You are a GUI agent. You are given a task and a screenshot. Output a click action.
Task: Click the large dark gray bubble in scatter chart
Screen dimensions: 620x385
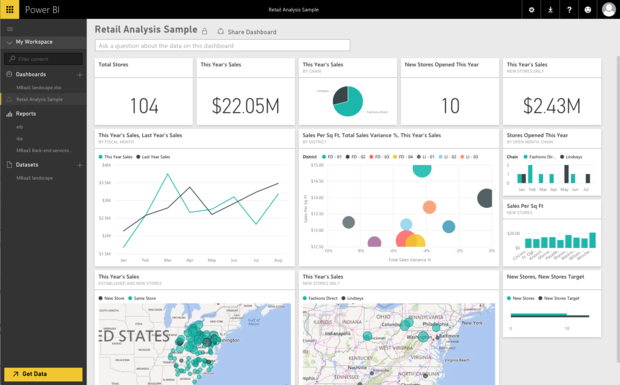(485, 198)
